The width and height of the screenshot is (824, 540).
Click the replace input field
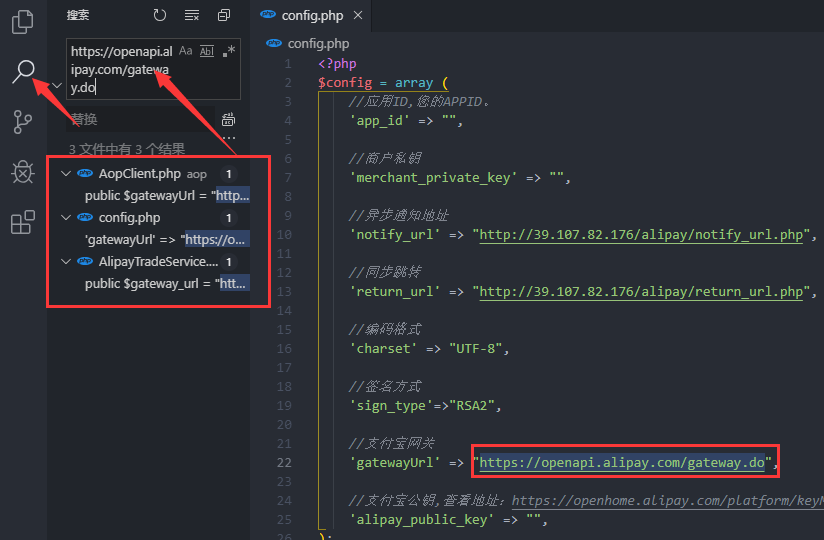coord(141,119)
